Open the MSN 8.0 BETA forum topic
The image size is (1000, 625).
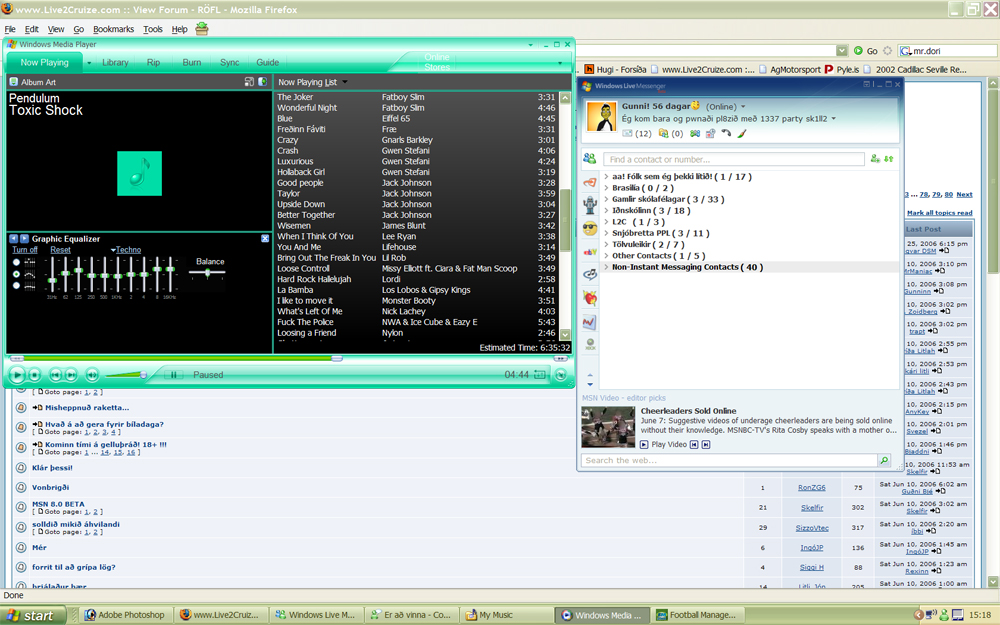point(58,504)
